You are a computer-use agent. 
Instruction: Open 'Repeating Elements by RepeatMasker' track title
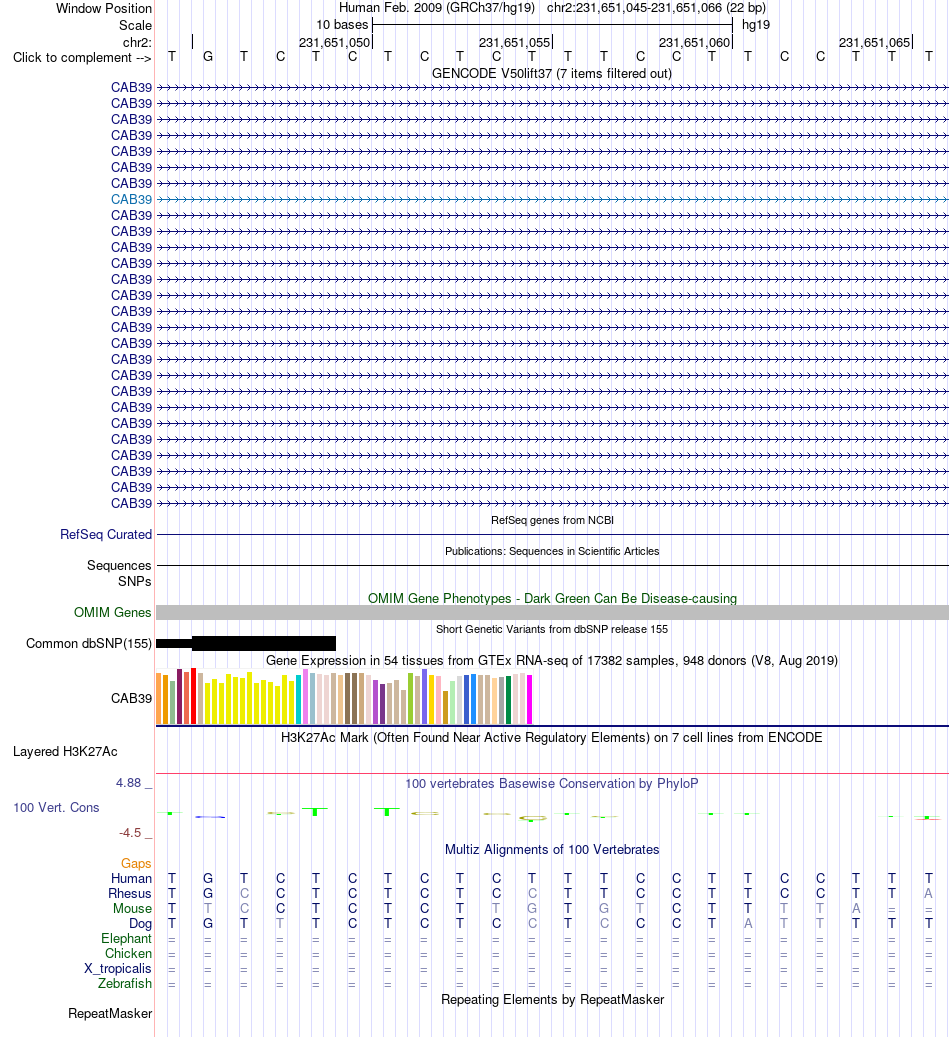click(x=552, y=1000)
